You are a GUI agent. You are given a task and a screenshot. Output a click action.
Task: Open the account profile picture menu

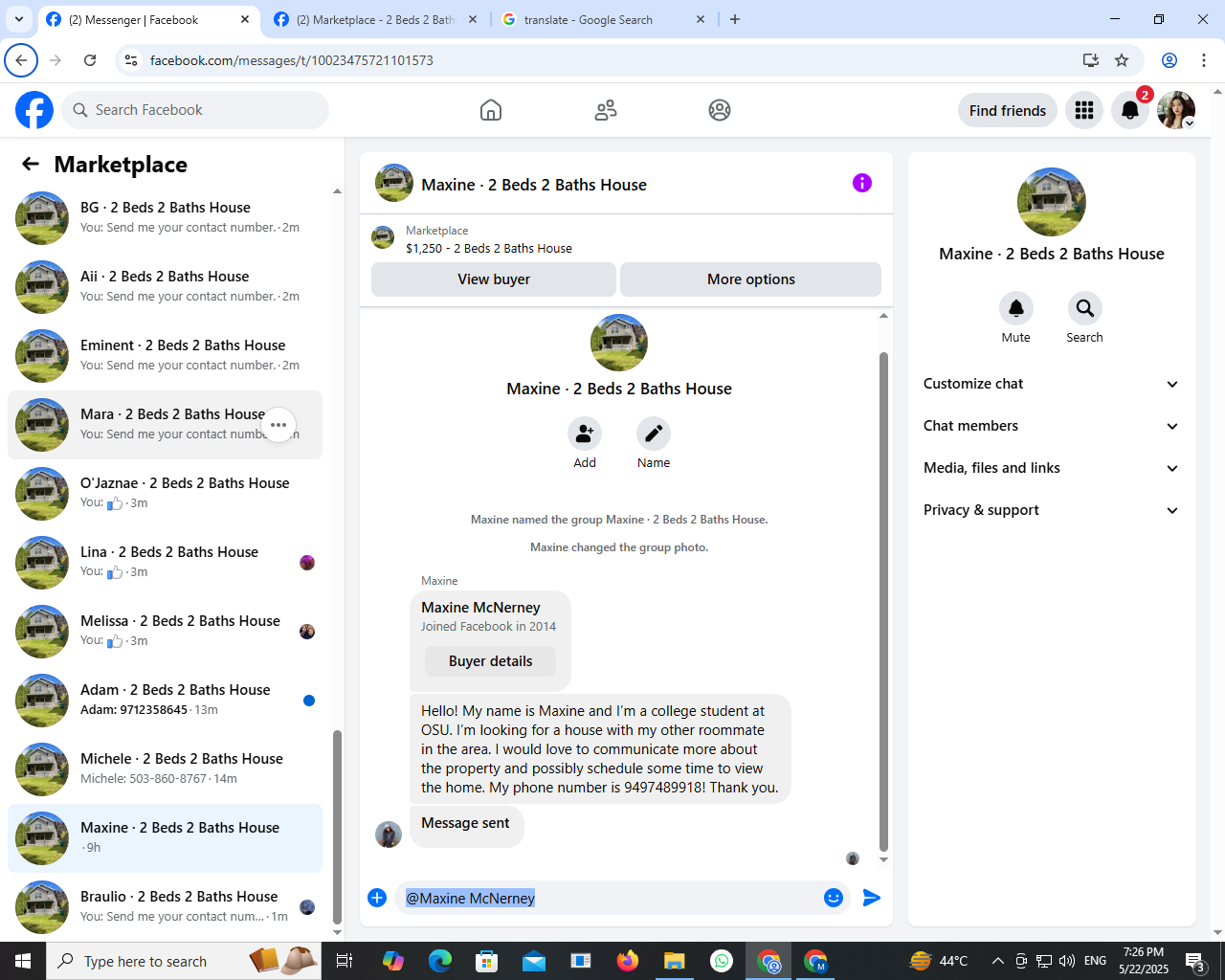1176,110
